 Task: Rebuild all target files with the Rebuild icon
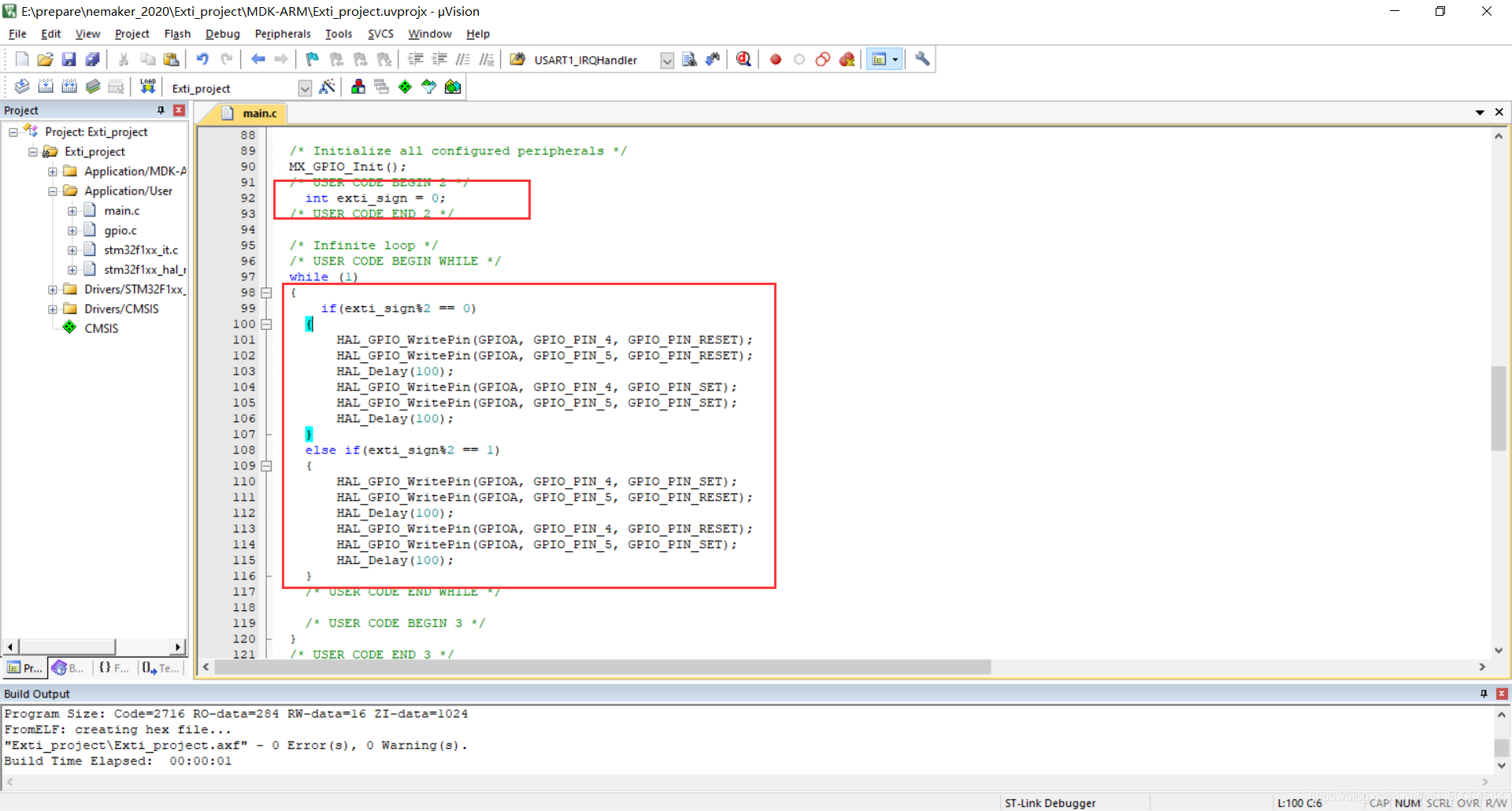tap(69, 87)
